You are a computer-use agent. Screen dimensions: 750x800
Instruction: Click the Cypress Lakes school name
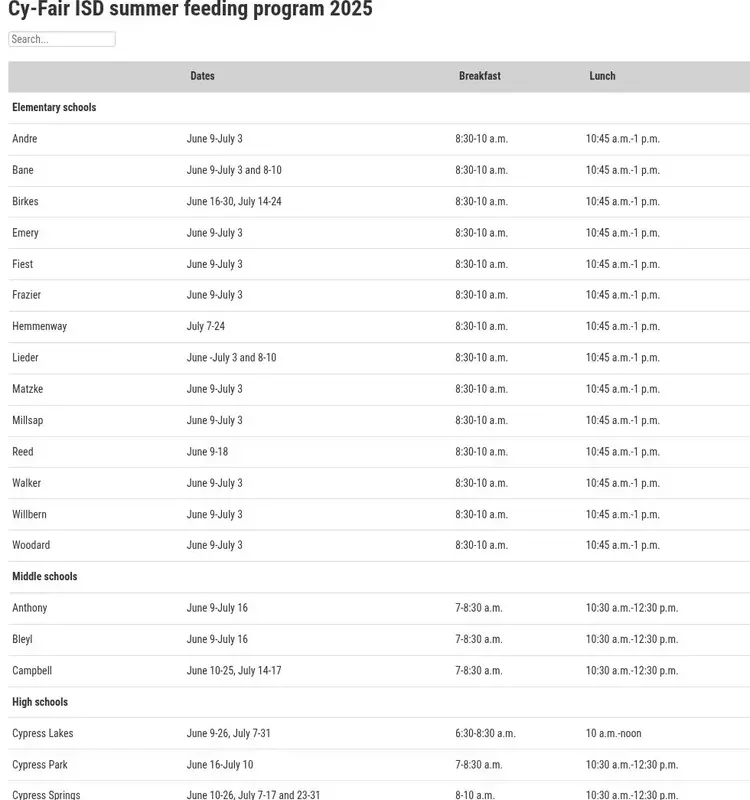tap(42, 734)
